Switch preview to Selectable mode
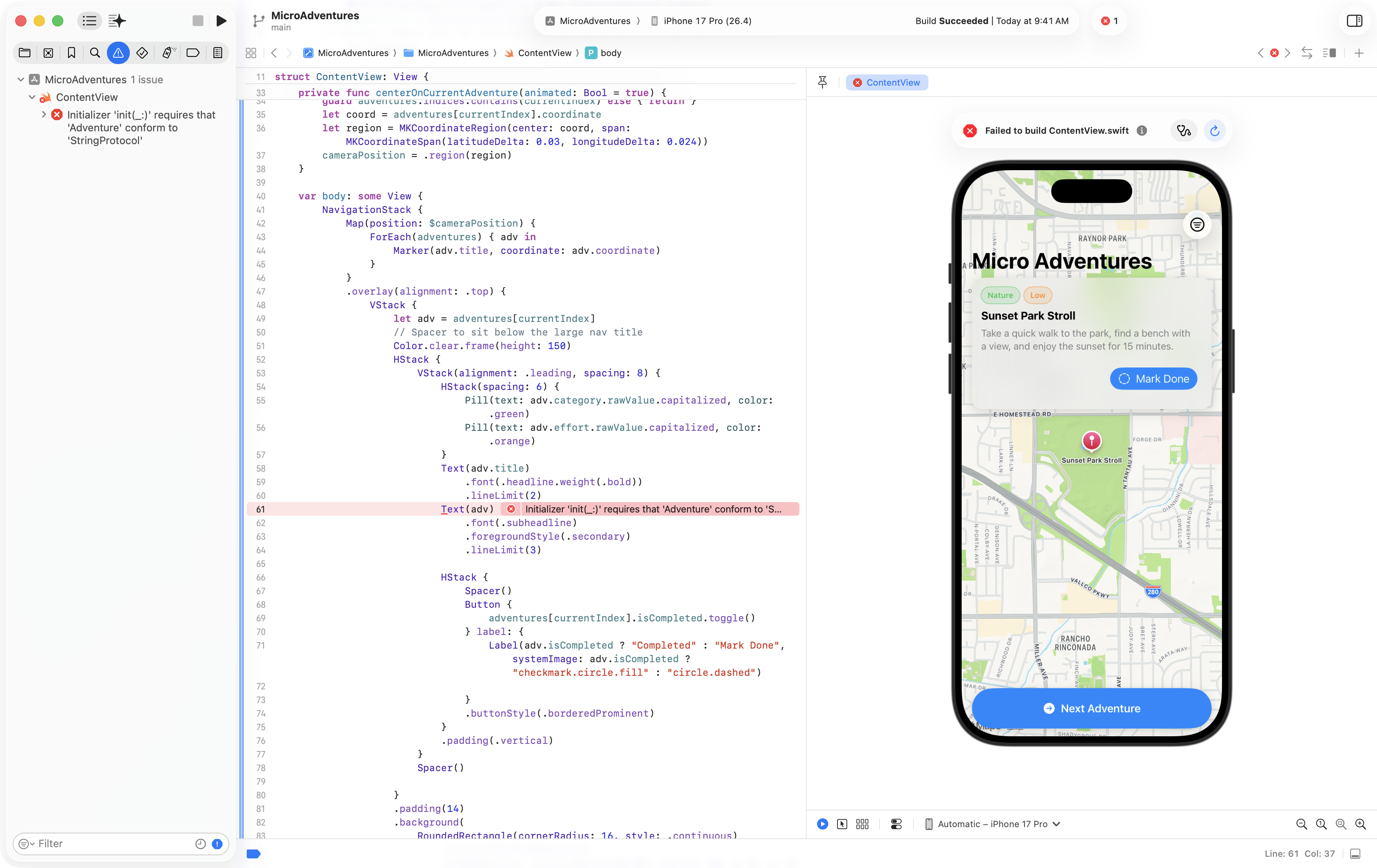The height and width of the screenshot is (868, 1377). click(x=842, y=824)
